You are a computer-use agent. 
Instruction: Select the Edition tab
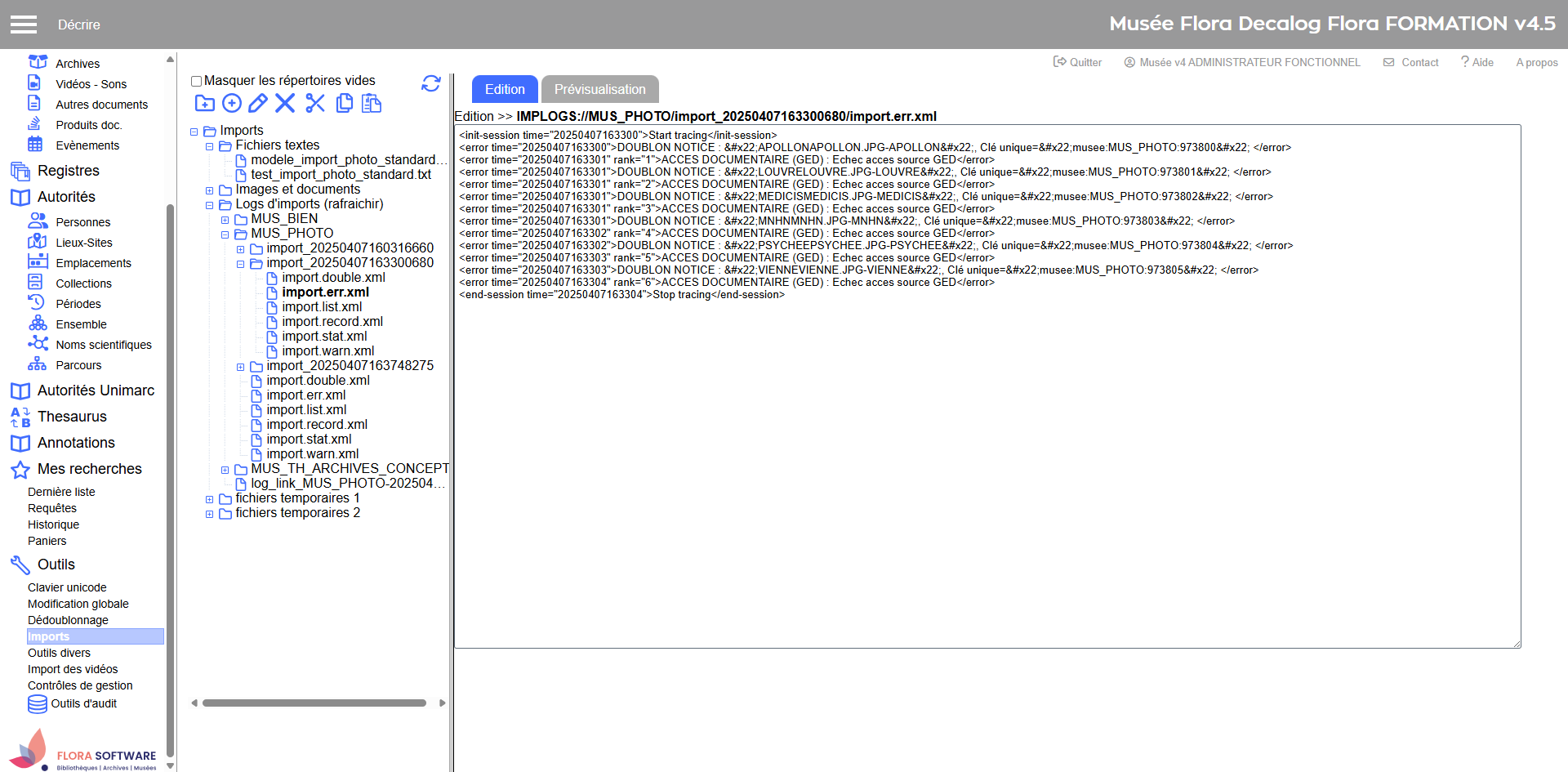coord(505,89)
